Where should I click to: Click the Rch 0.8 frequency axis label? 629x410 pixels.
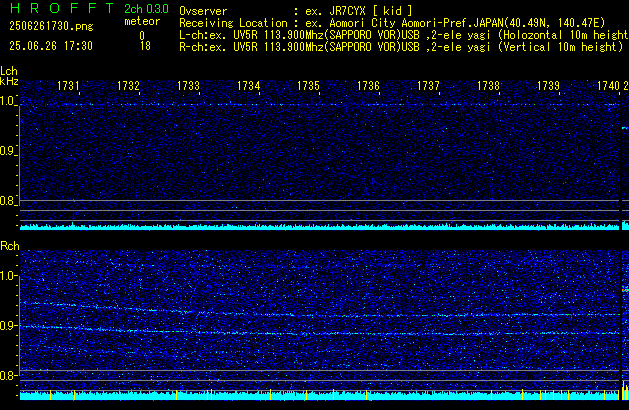click(x=7, y=375)
